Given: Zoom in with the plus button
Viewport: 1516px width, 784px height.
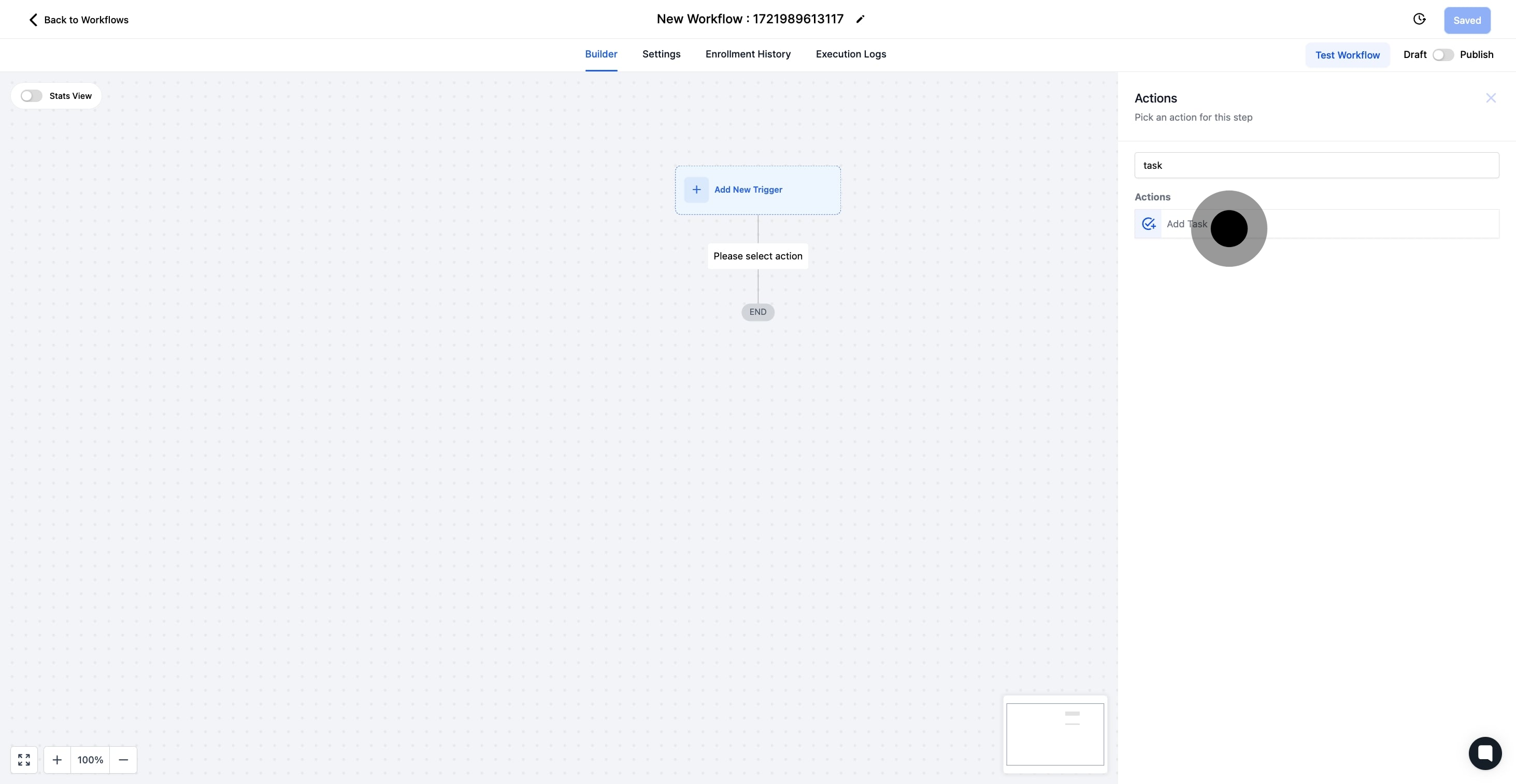Looking at the screenshot, I should (57, 760).
